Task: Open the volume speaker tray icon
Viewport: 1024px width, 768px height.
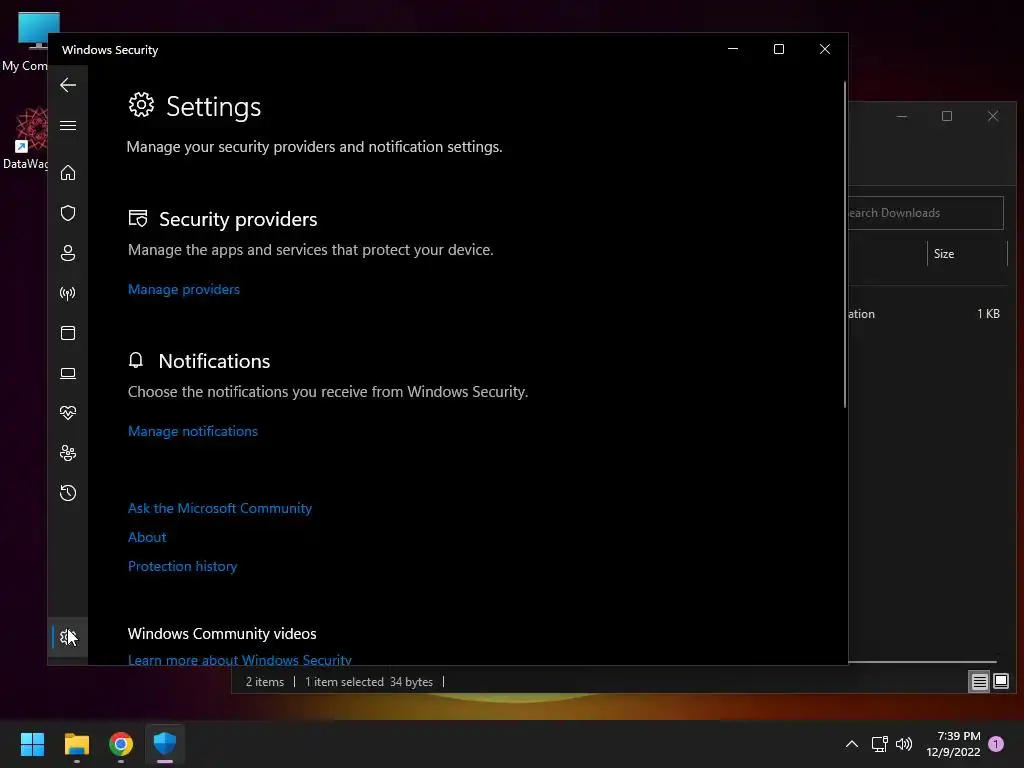Action: pyautogui.click(x=904, y=744)
